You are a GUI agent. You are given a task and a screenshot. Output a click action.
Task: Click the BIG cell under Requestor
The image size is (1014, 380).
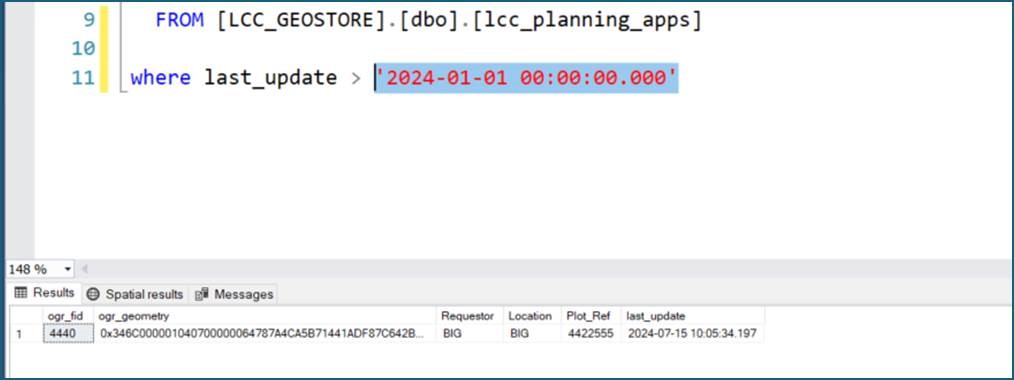tap(470, 334)
